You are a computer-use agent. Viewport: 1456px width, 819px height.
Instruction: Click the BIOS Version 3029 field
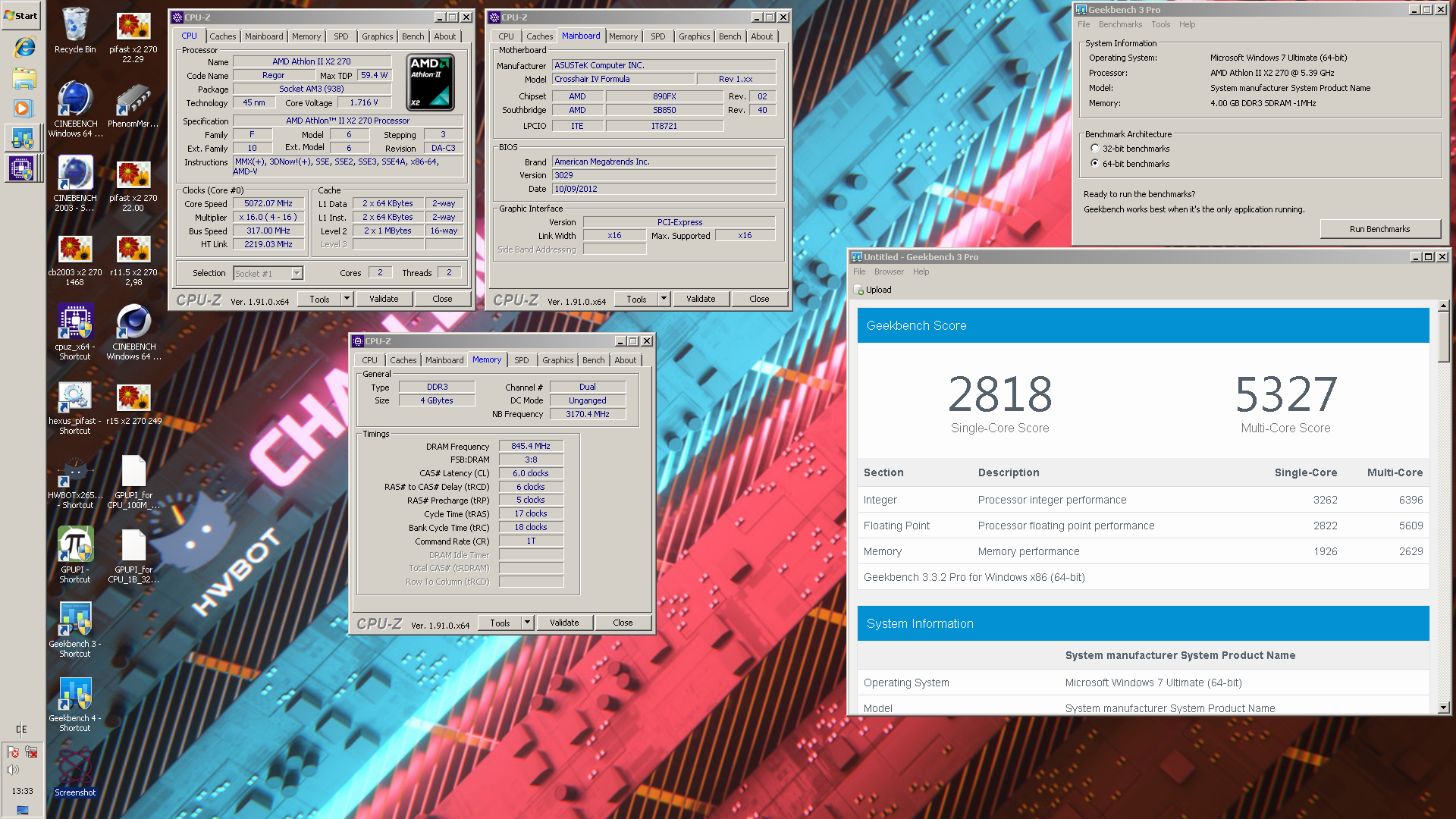coord(664,175)
